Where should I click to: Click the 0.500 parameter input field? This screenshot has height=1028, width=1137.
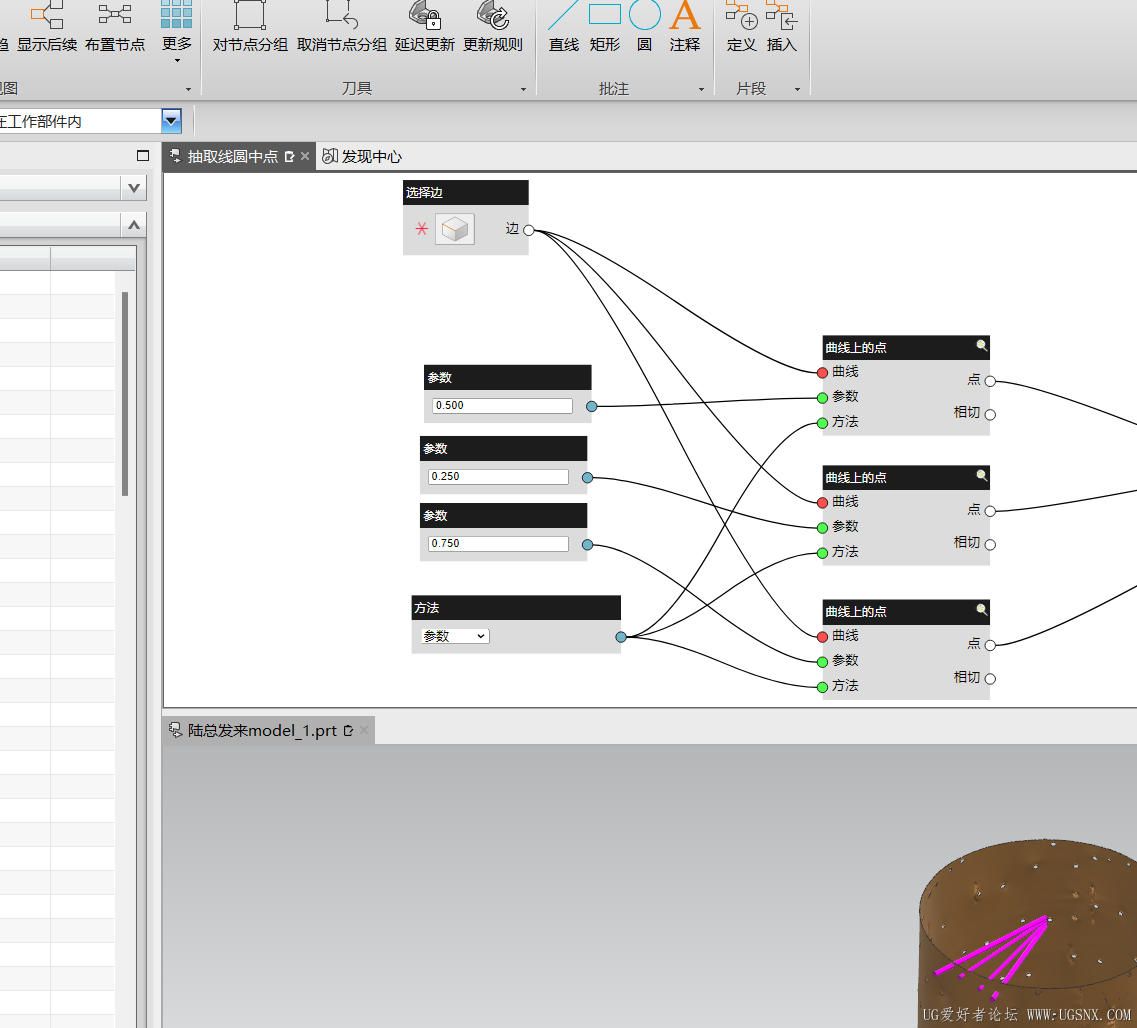pyautogui.click(x=502, y=406)
